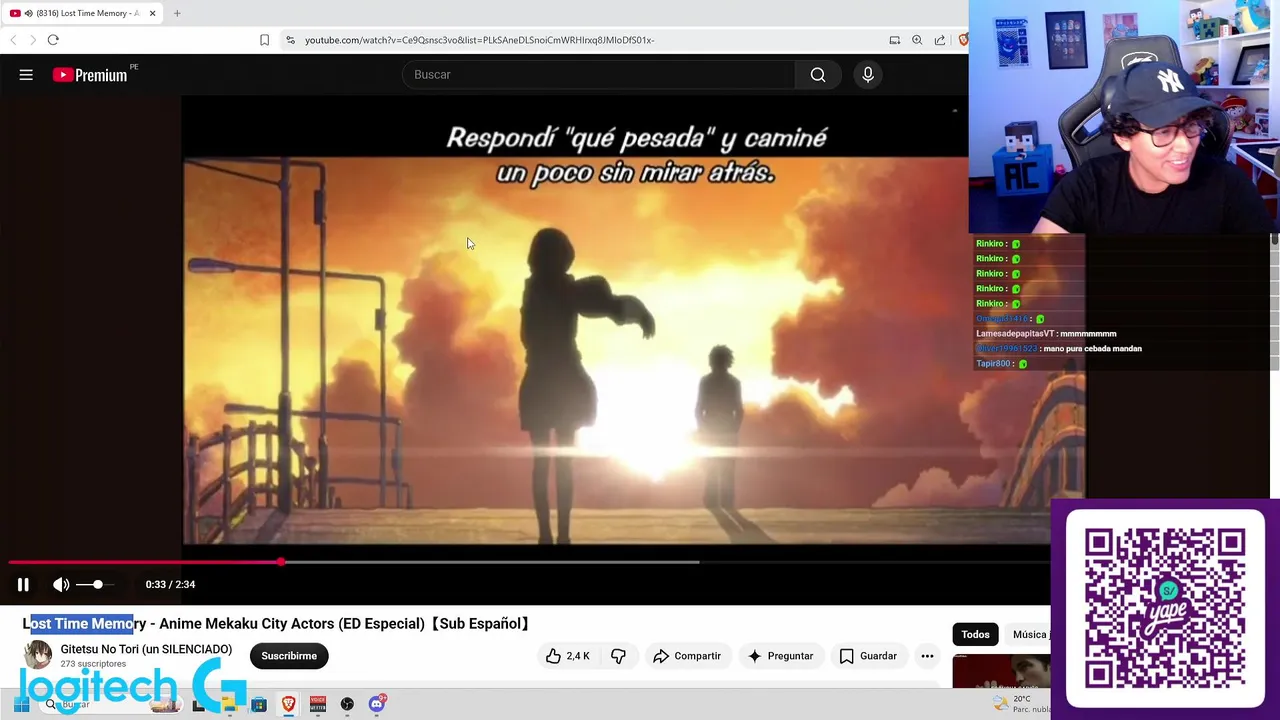Click the 273 suscriptores text
Image resolution: width=1280 pixels, height=720 pixels.
click(x=93, y=664)
